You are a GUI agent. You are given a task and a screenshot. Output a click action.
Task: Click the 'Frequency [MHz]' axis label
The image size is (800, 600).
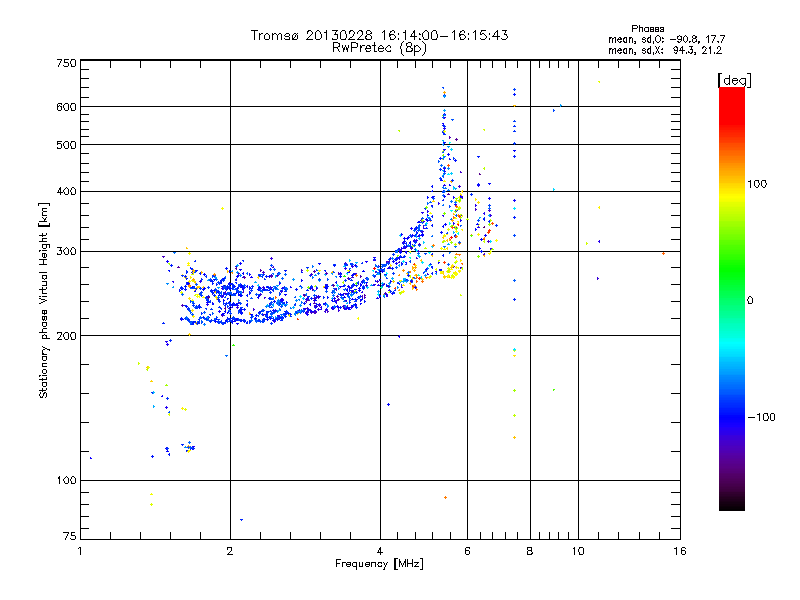[379, 564]
